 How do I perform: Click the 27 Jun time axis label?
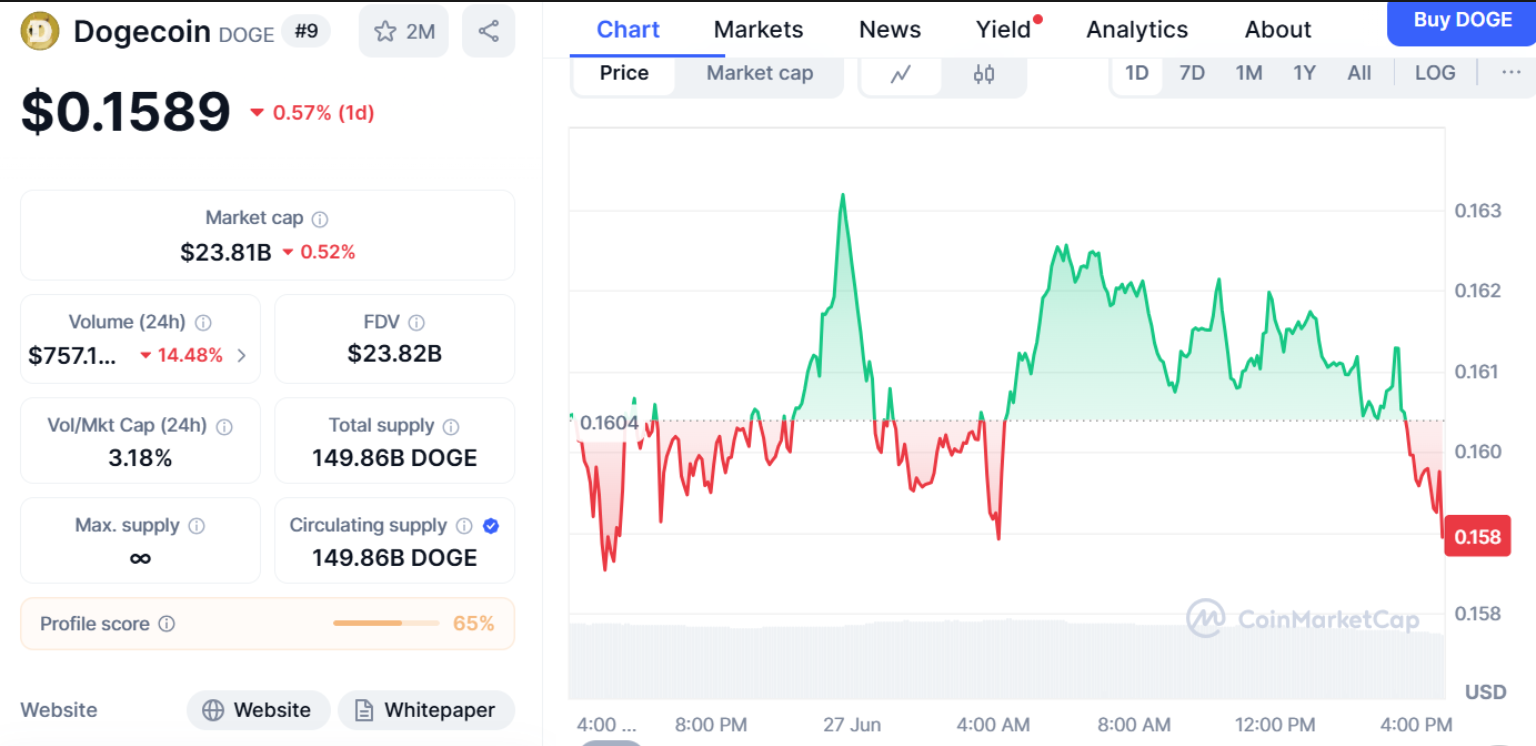pyautogui.click(x=852, y=725)
